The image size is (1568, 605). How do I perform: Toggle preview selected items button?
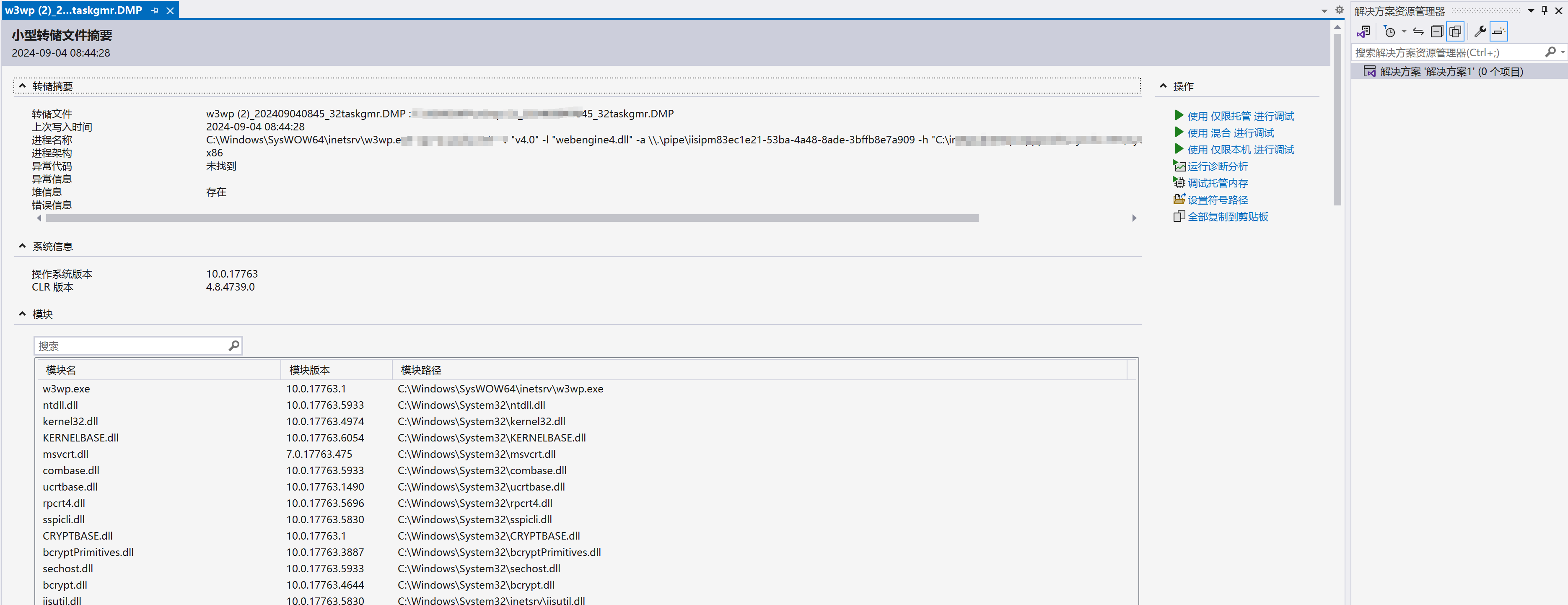[1498, 31]
